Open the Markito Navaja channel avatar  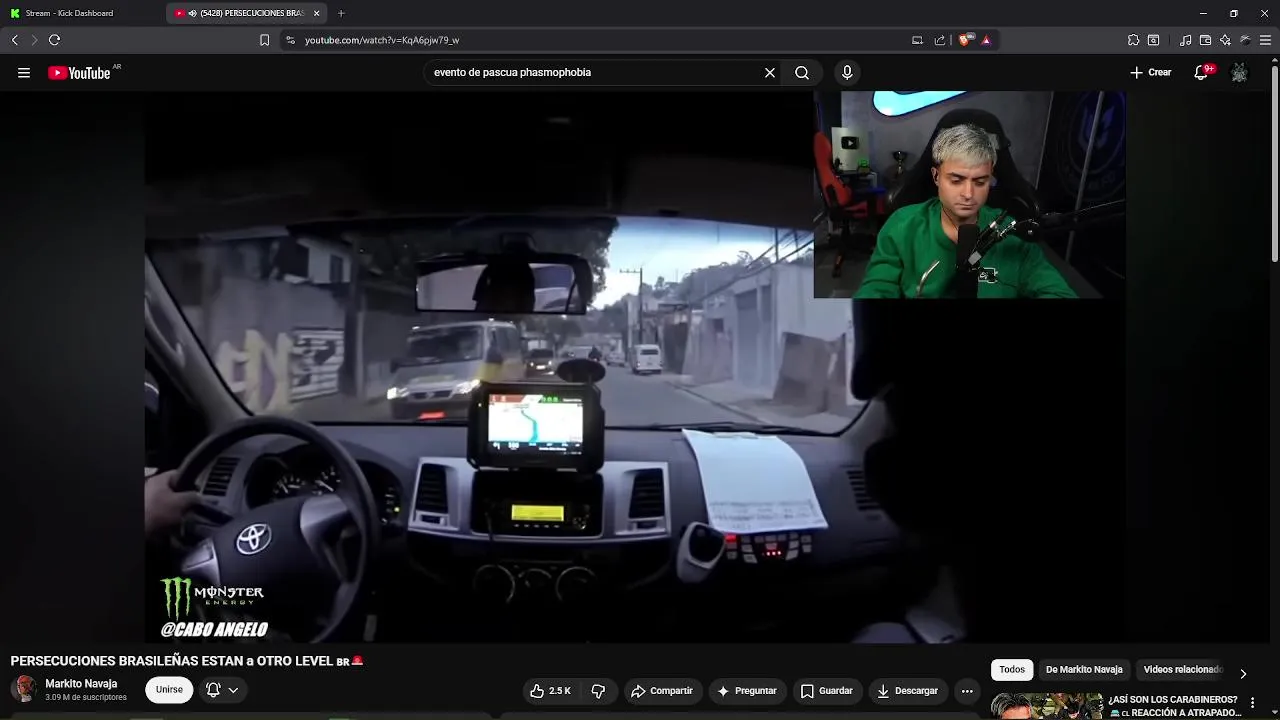point(24,689)
